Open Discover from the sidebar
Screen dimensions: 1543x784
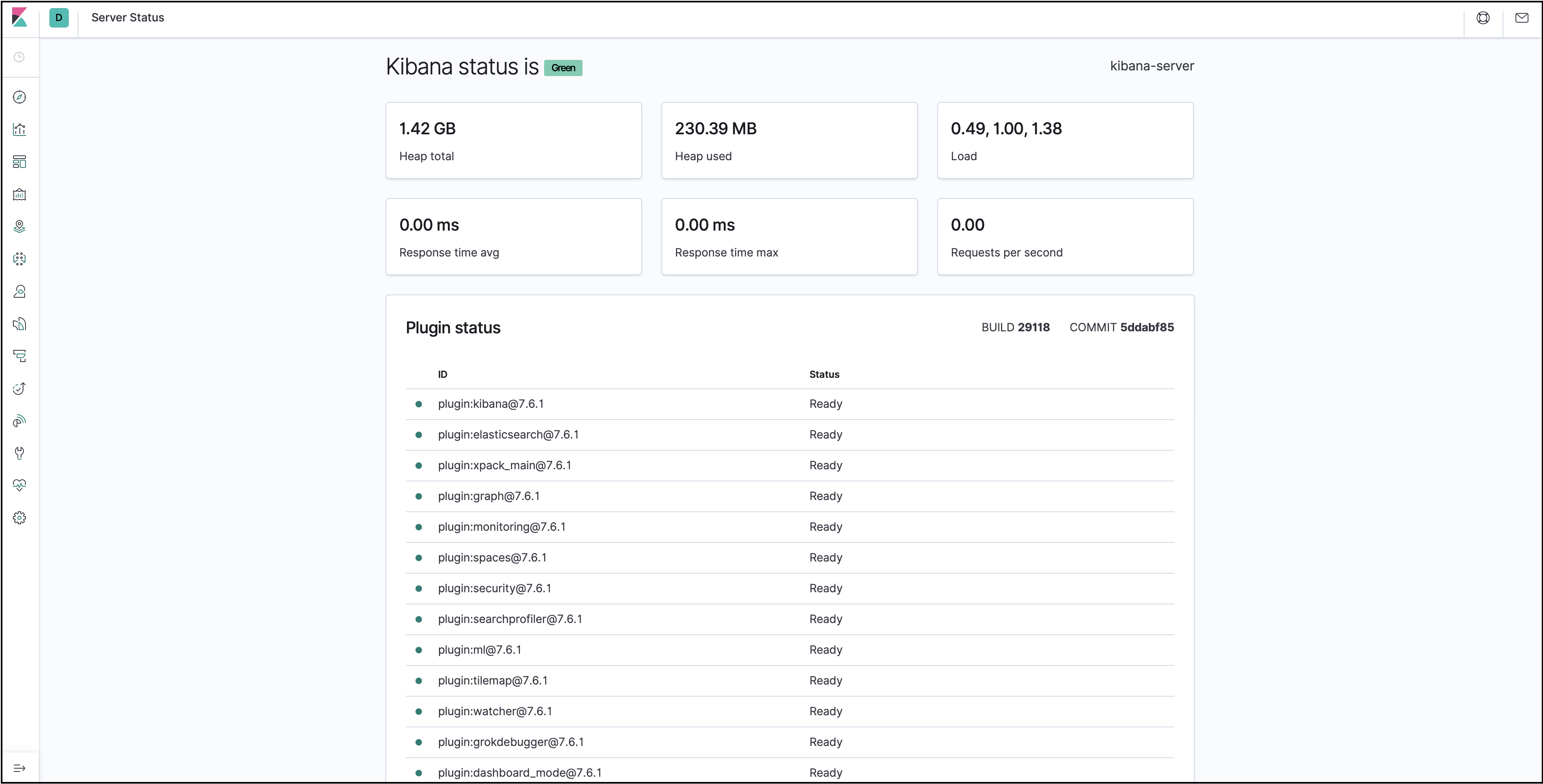pyautogui.click(x=19, y=97)
